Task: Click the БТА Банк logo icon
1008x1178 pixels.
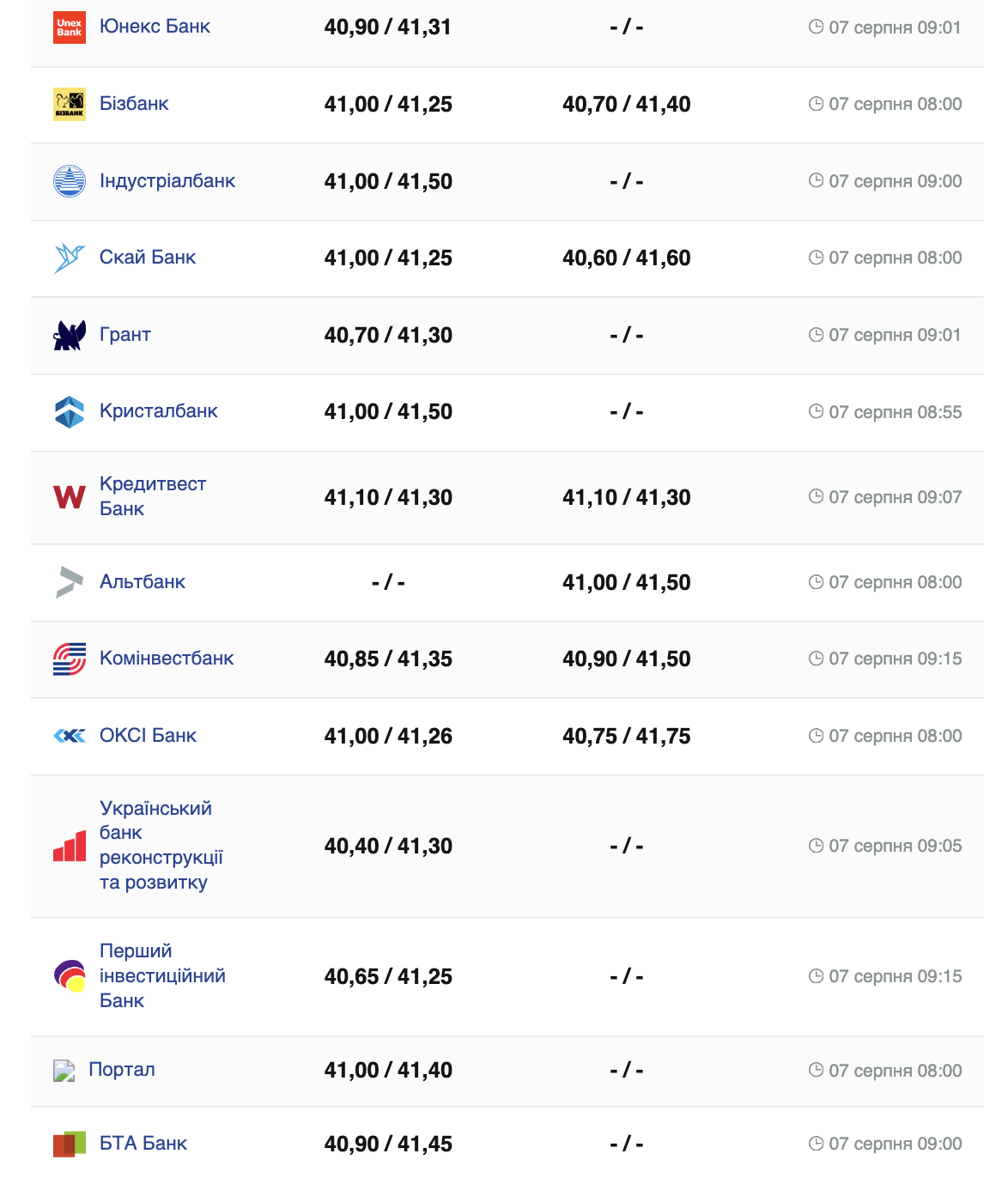Action: tap(70, 1144)
